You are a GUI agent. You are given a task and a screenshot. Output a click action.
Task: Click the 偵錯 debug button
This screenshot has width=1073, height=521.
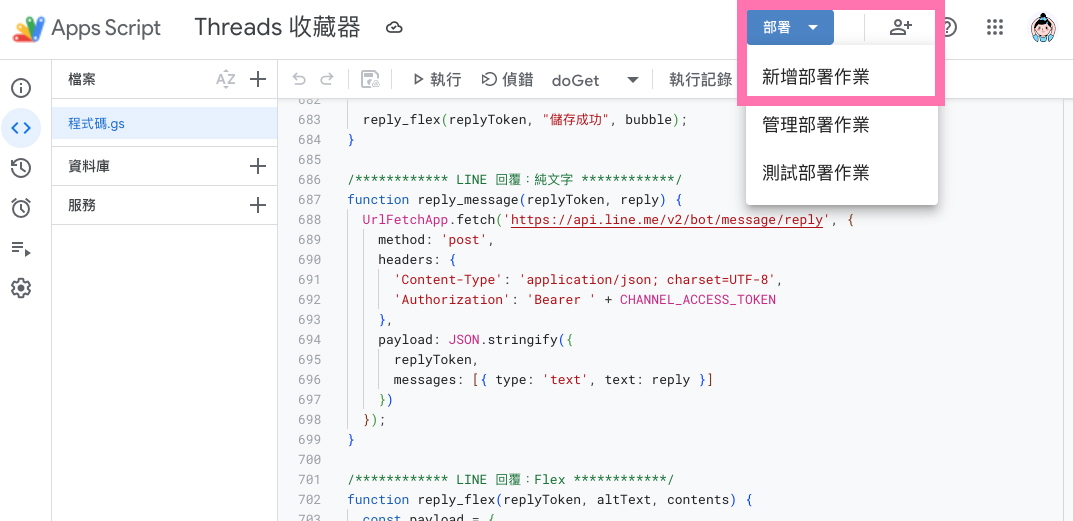point(507,80)
